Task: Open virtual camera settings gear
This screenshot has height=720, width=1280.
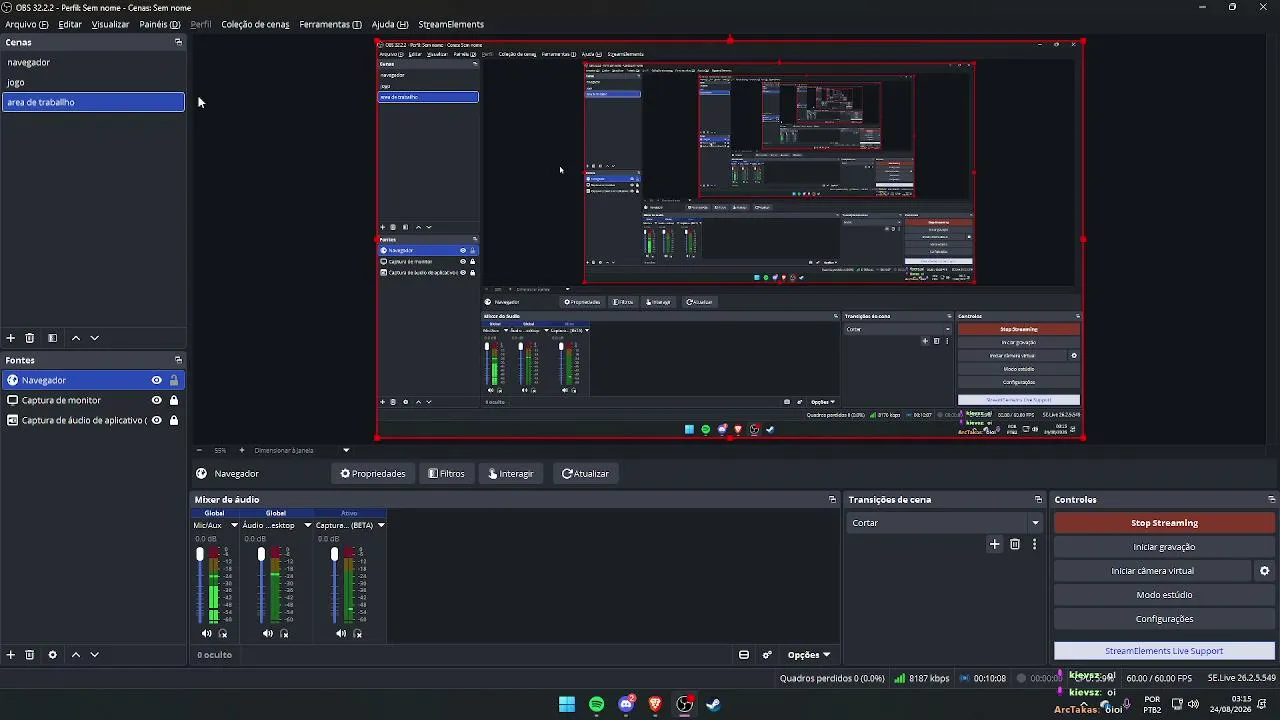Action: click(1264, 571)
